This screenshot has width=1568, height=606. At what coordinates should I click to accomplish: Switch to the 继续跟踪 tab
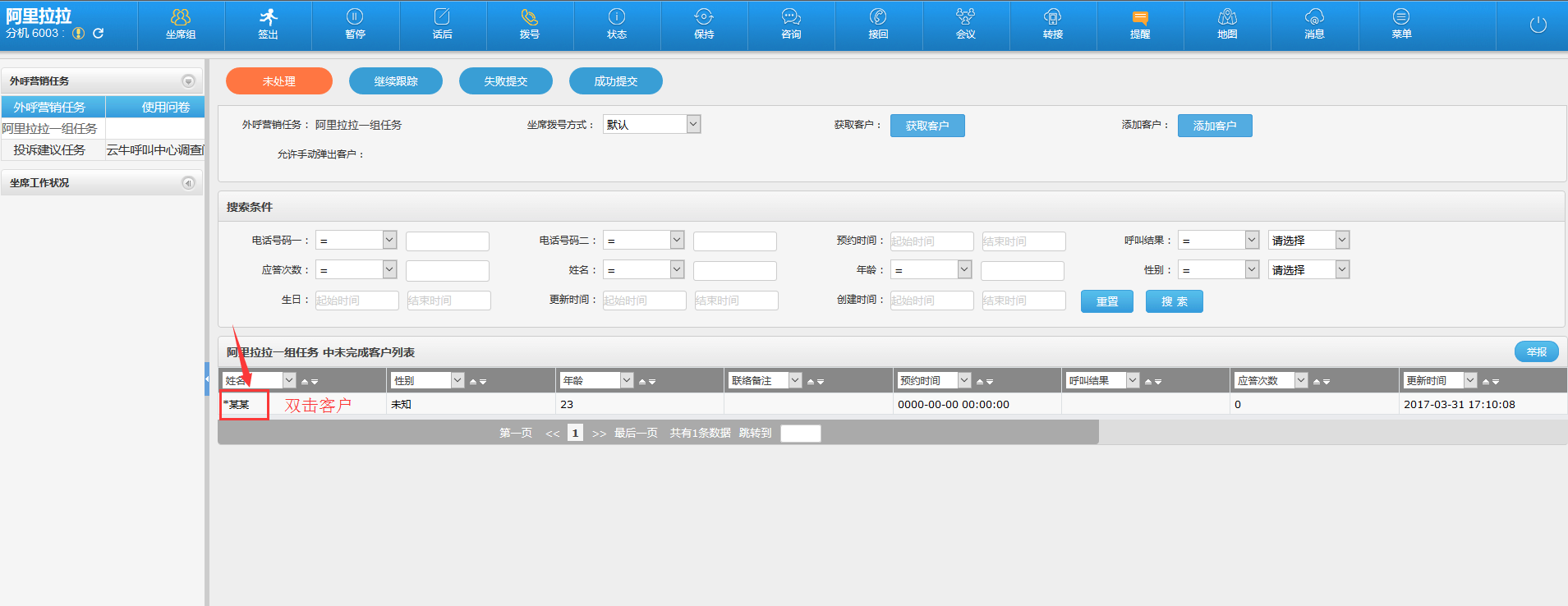[x=396, y=81]
